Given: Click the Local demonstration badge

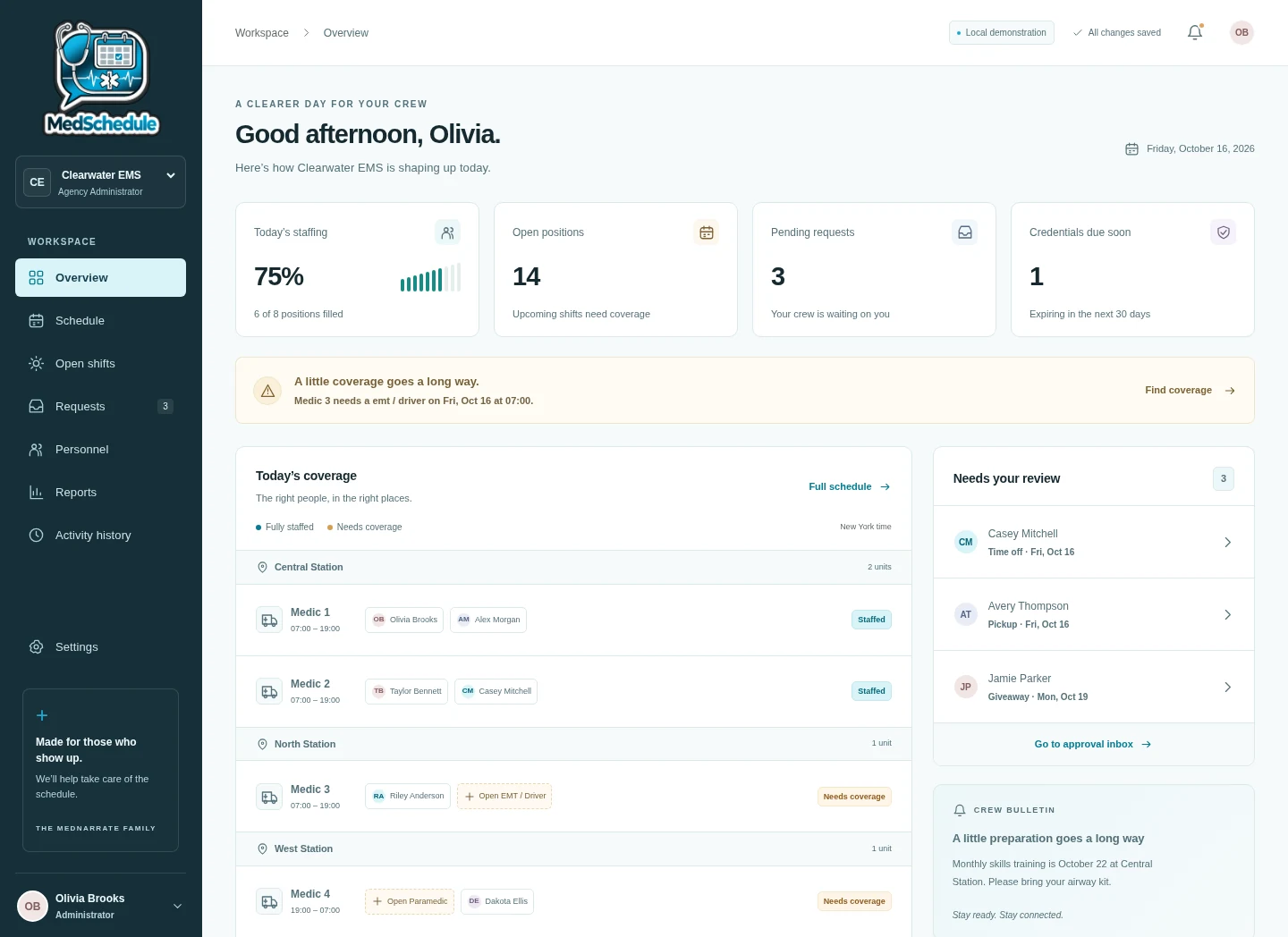Looking at the screenshot, I should [1002, 32].
